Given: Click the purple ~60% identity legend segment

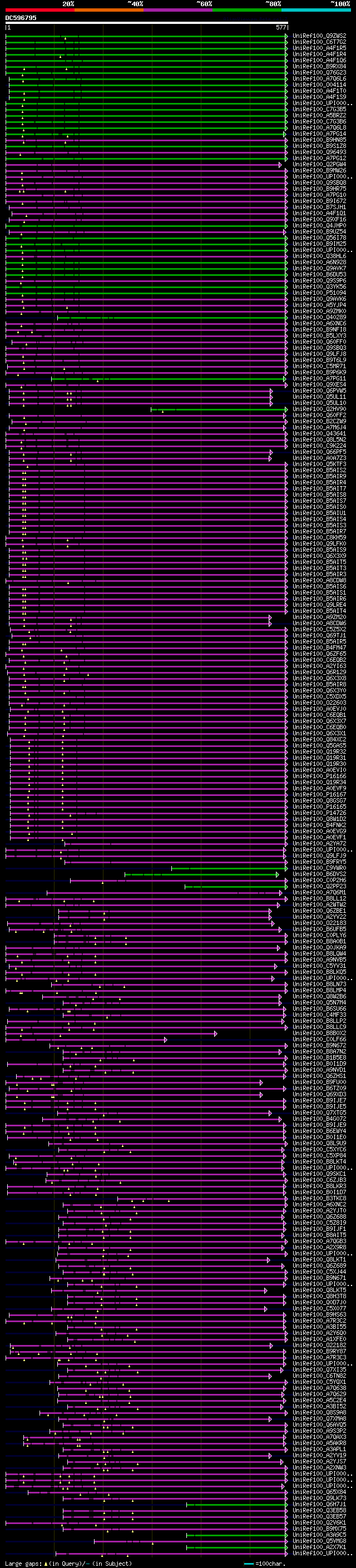Looking at the screenshot, I should (x=177, y=10).
